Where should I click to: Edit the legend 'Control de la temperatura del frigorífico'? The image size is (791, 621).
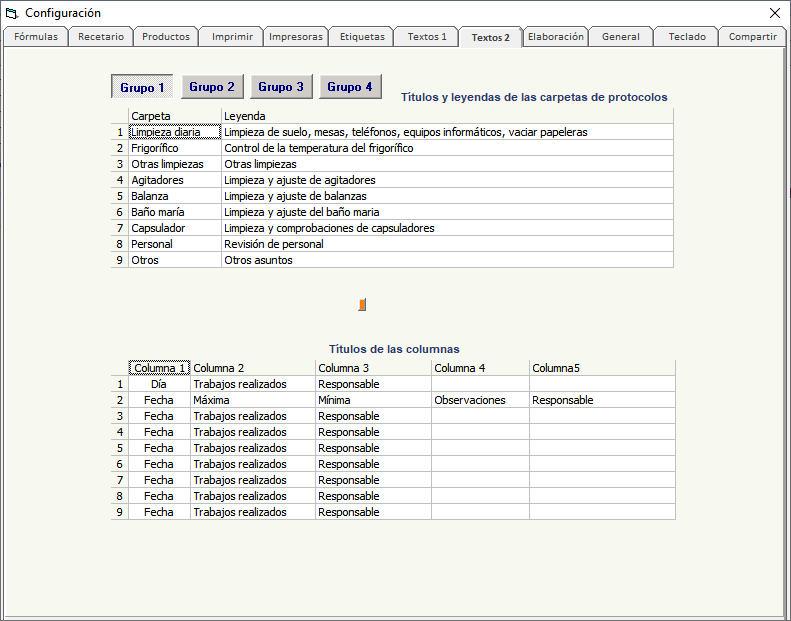(x=447, y=148)
